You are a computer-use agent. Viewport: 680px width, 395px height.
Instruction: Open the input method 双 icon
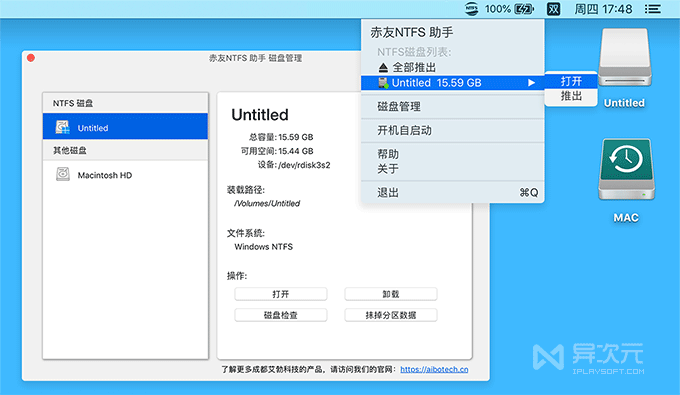553,9
